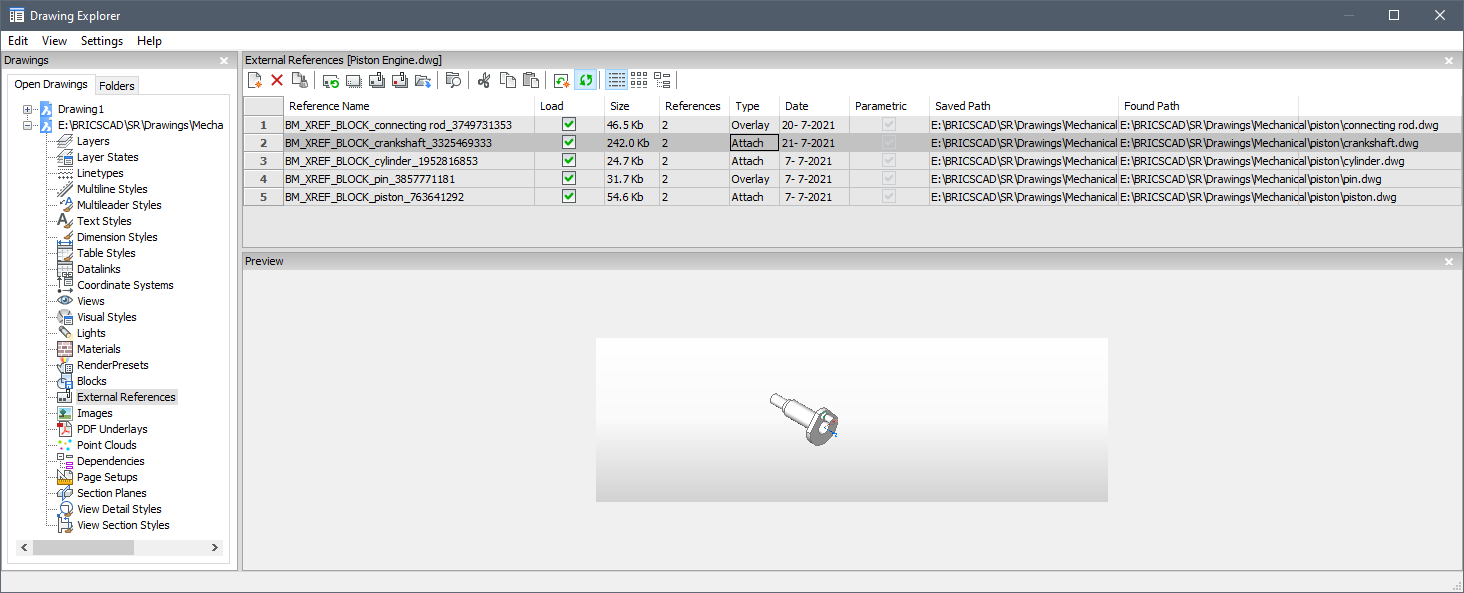Collapse the E:\BRICSCAD drawing tree node
This screenshot has height=593, width=1464.
click(28, 125)
